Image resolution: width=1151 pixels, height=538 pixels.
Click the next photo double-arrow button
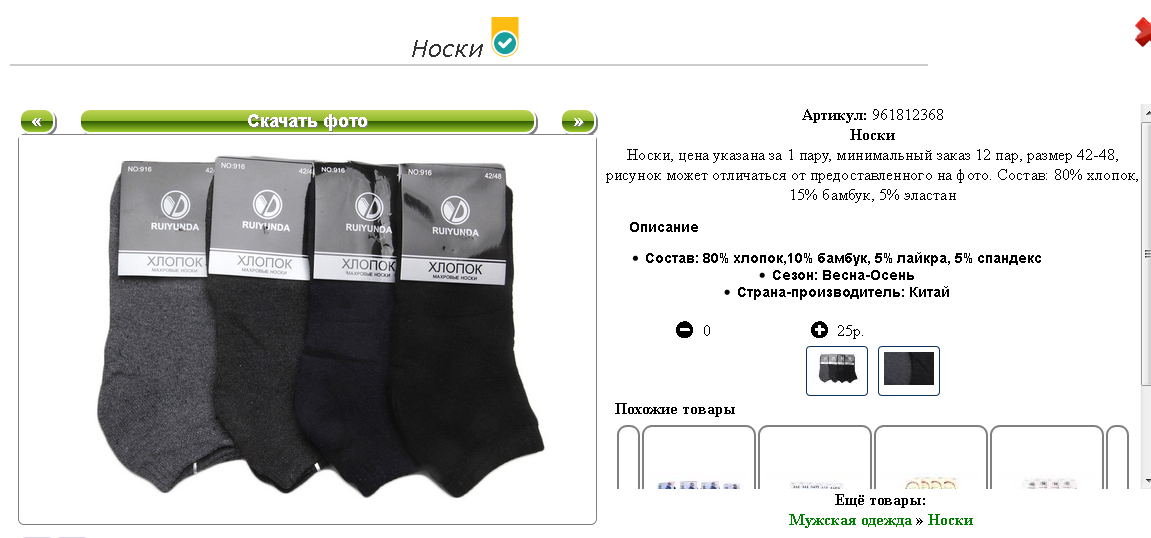tap(578, 121)
